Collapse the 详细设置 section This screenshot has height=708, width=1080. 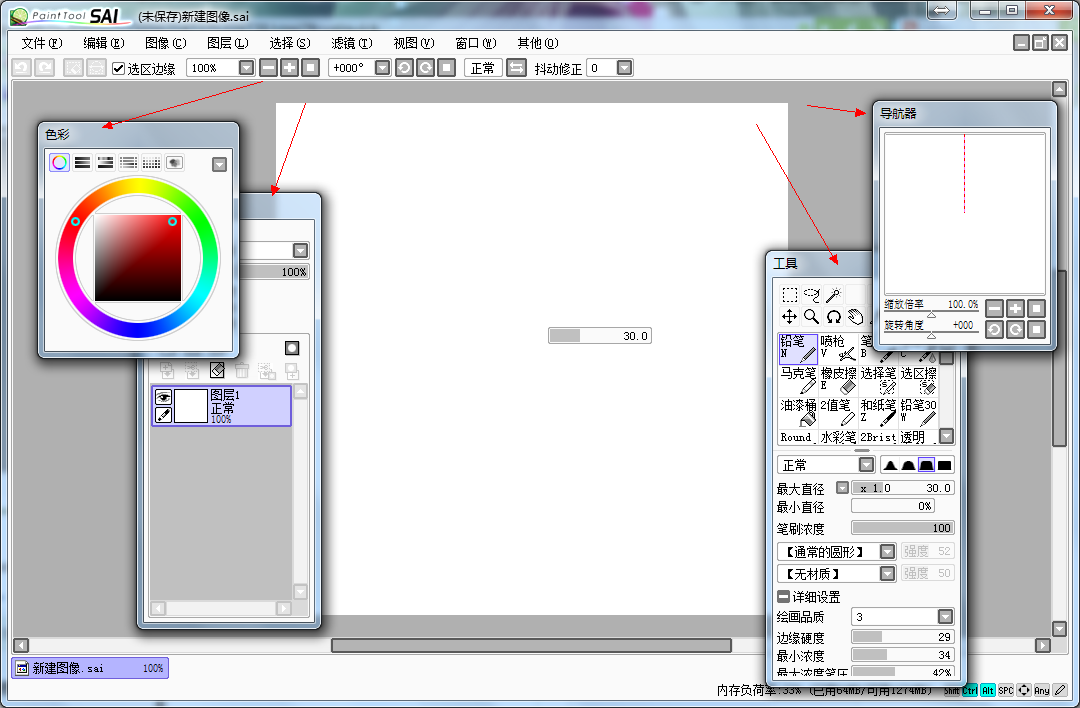click(x=783, y=596)
